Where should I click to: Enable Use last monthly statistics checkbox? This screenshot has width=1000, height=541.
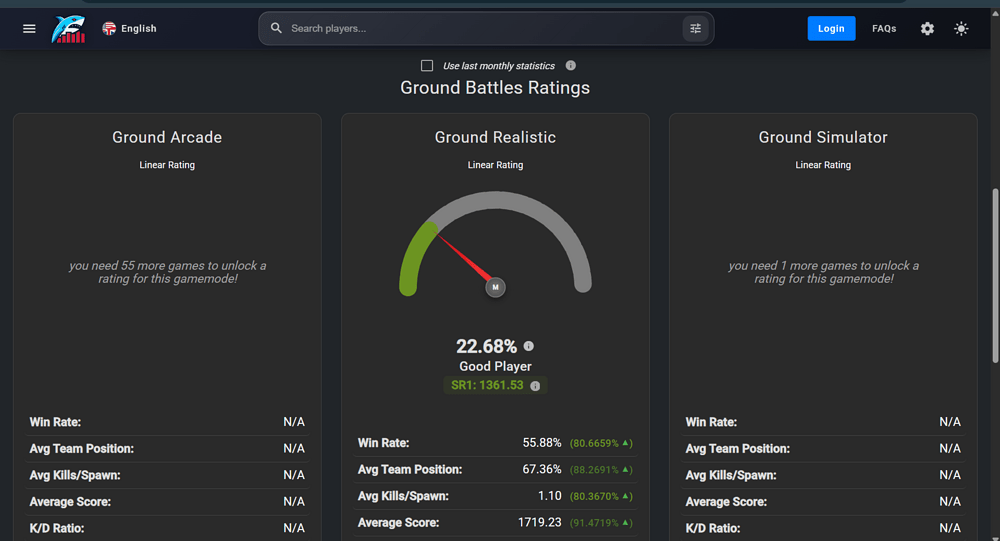tap(427, 66)
